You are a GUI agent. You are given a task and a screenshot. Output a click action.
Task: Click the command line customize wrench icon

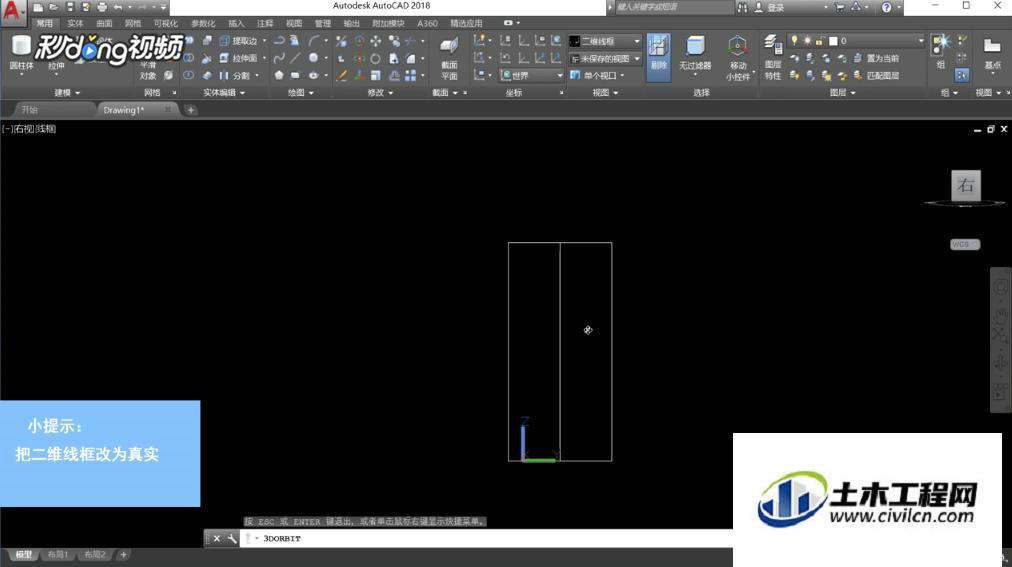point(232,539)
